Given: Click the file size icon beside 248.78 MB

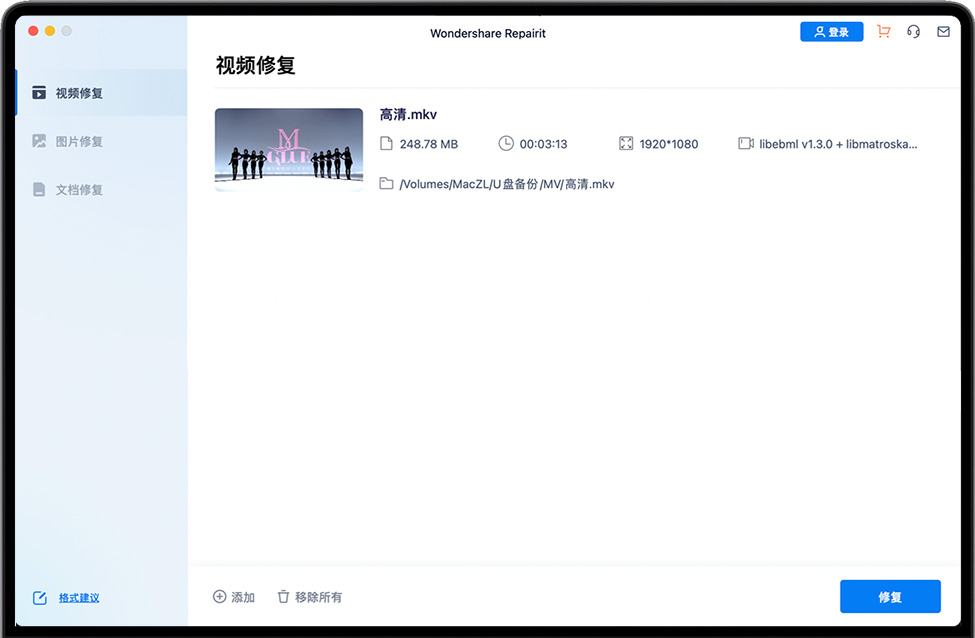Looking at the screenshot, I should pyautogui.click(x=387, y=144).
